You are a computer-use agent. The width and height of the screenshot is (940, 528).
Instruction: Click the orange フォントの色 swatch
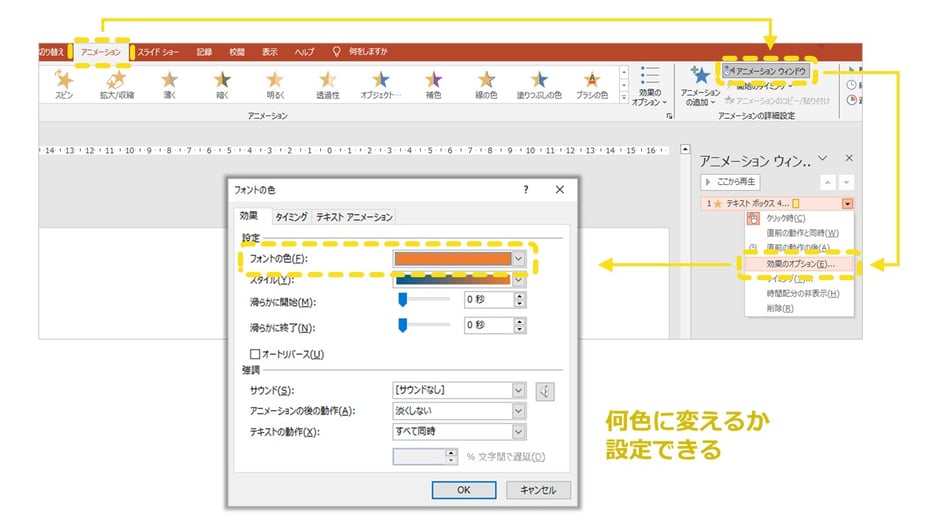453,259
